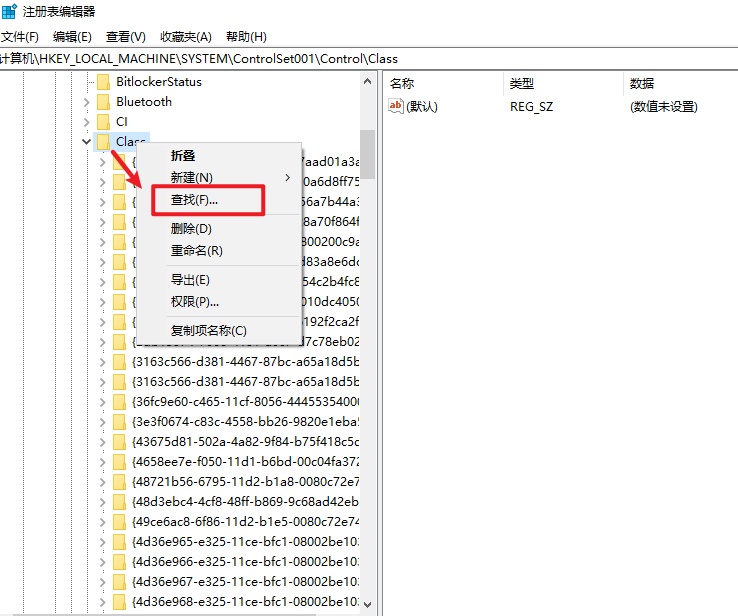The height and width of the screenshot is (616, 738).
Task: Click folder icon of {4d36e966-e325-11ce key
Action: click(120, 562)
